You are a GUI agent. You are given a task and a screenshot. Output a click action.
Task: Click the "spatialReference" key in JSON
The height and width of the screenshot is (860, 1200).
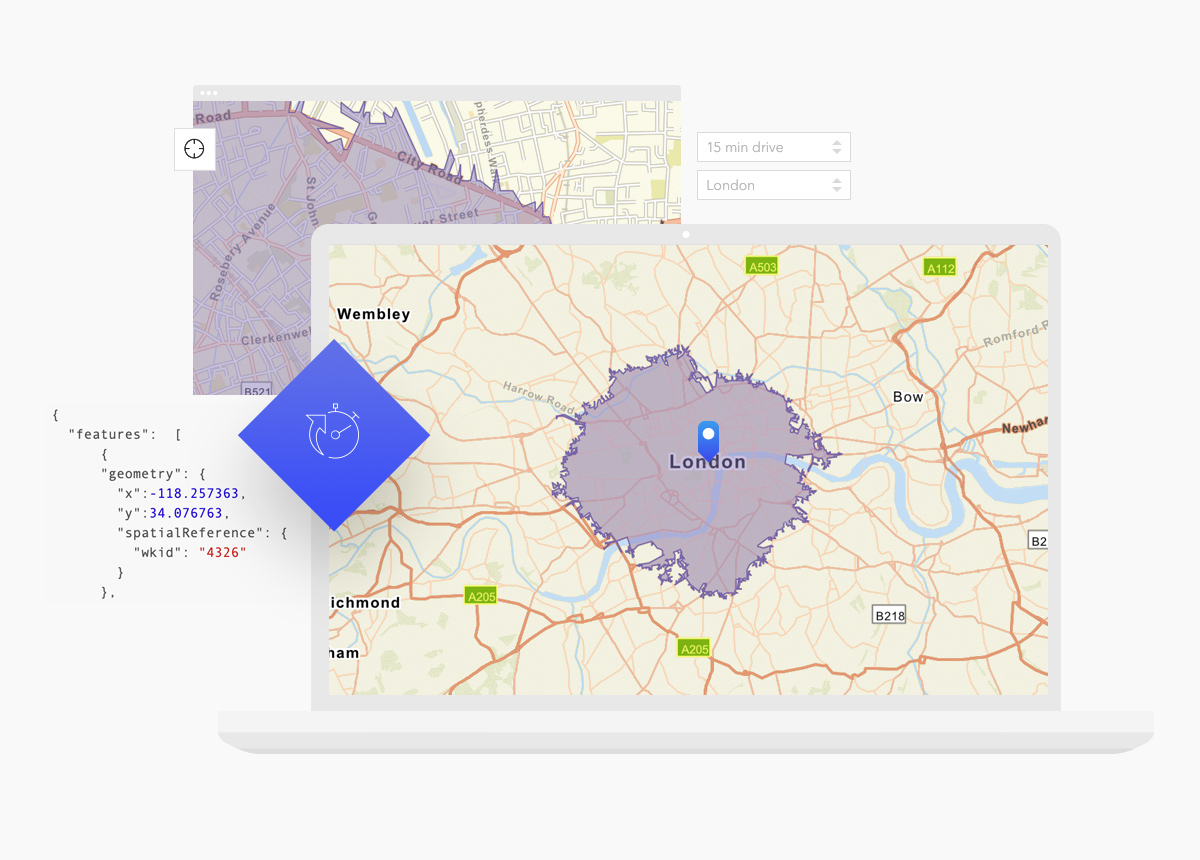(190, 533)
